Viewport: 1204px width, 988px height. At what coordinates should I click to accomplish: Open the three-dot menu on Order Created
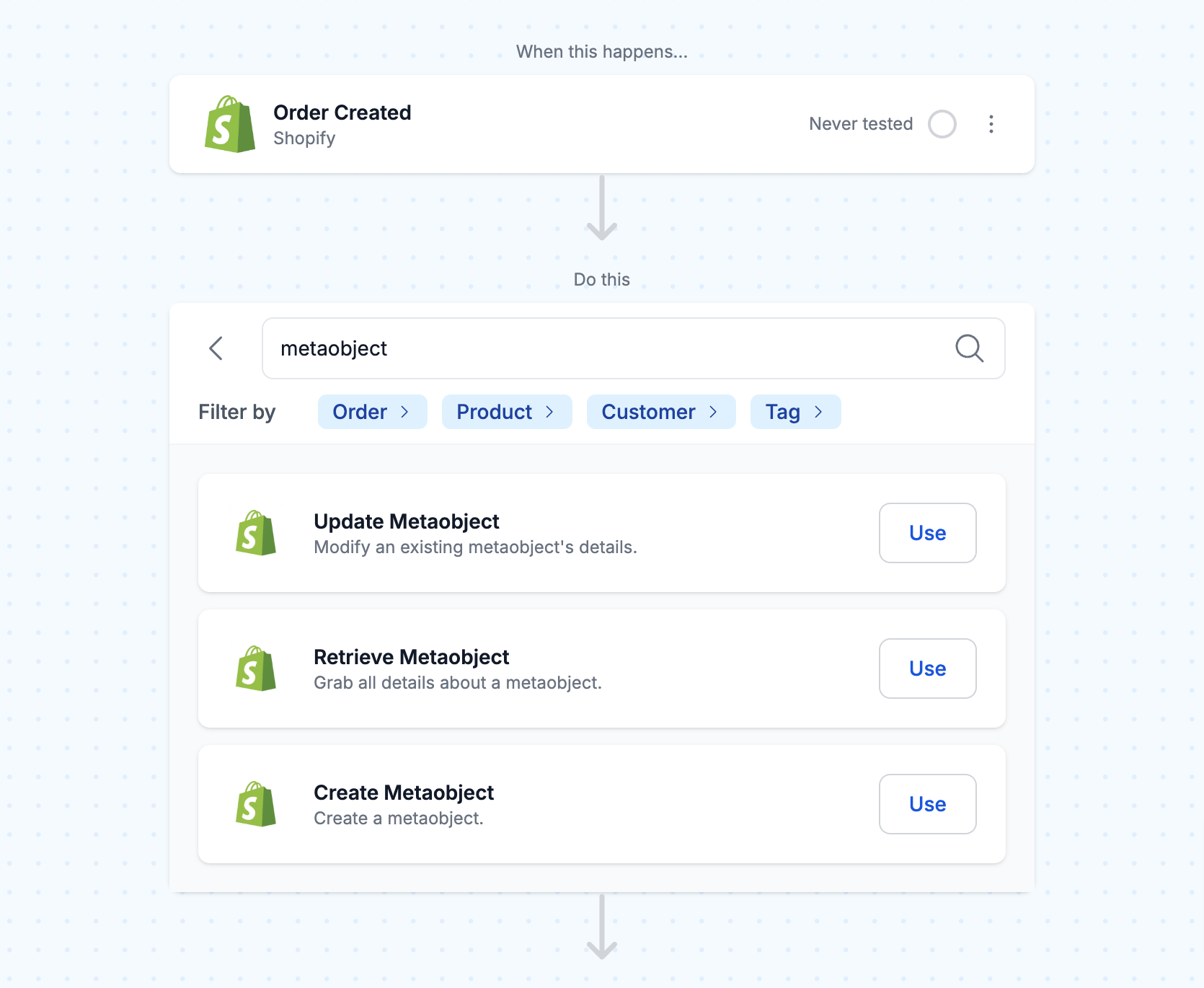(x=991, y=124)
